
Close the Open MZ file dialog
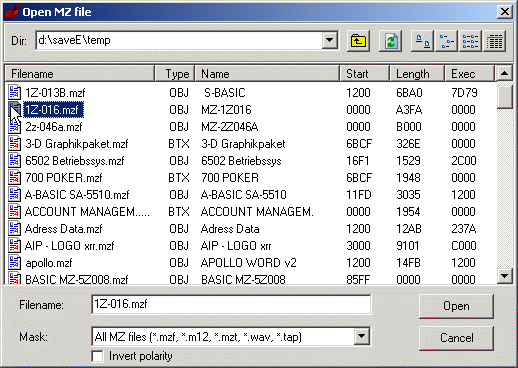(504, 12)
